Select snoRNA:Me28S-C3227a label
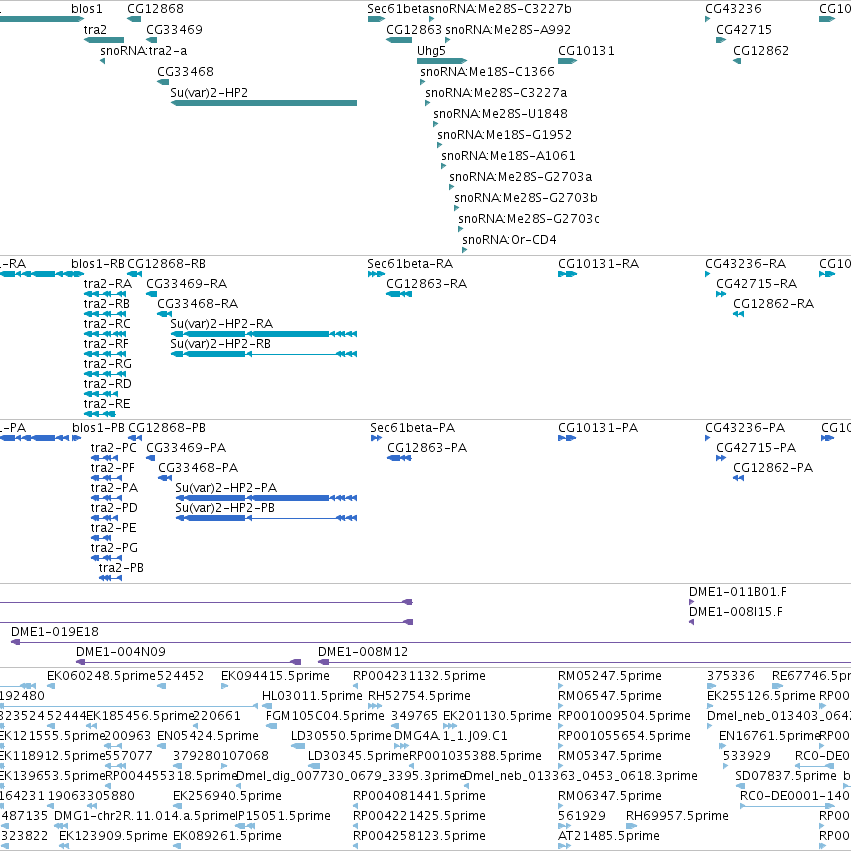Viewport: 851px width, 851px height. (x=496, y=93)
